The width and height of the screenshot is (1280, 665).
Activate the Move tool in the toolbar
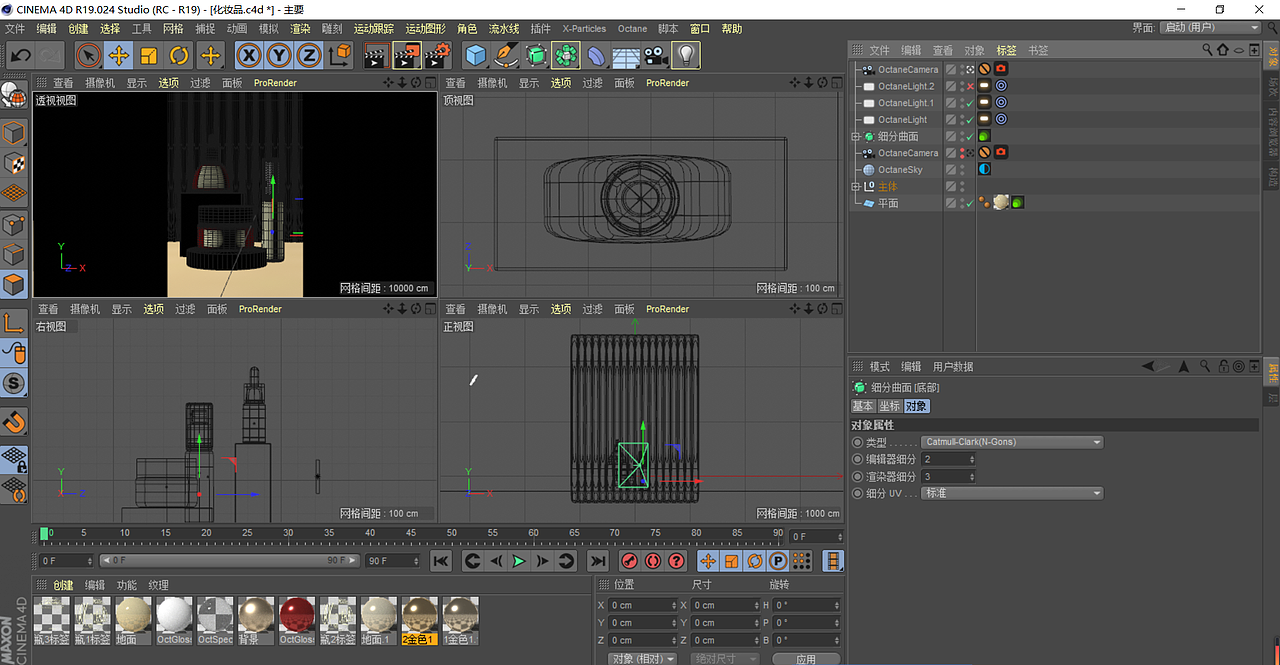[x=119, y=55]
